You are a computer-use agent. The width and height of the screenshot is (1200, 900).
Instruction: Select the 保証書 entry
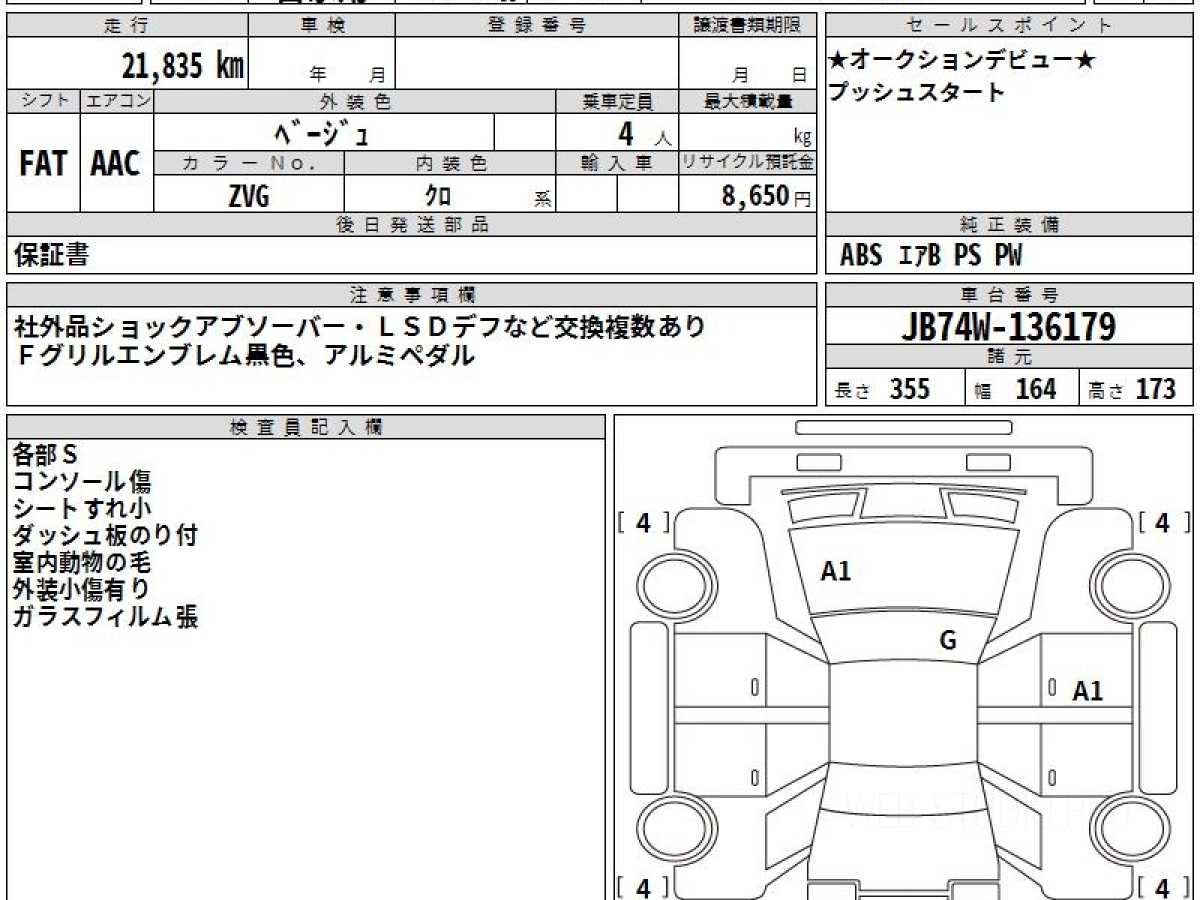coord(51,255)
